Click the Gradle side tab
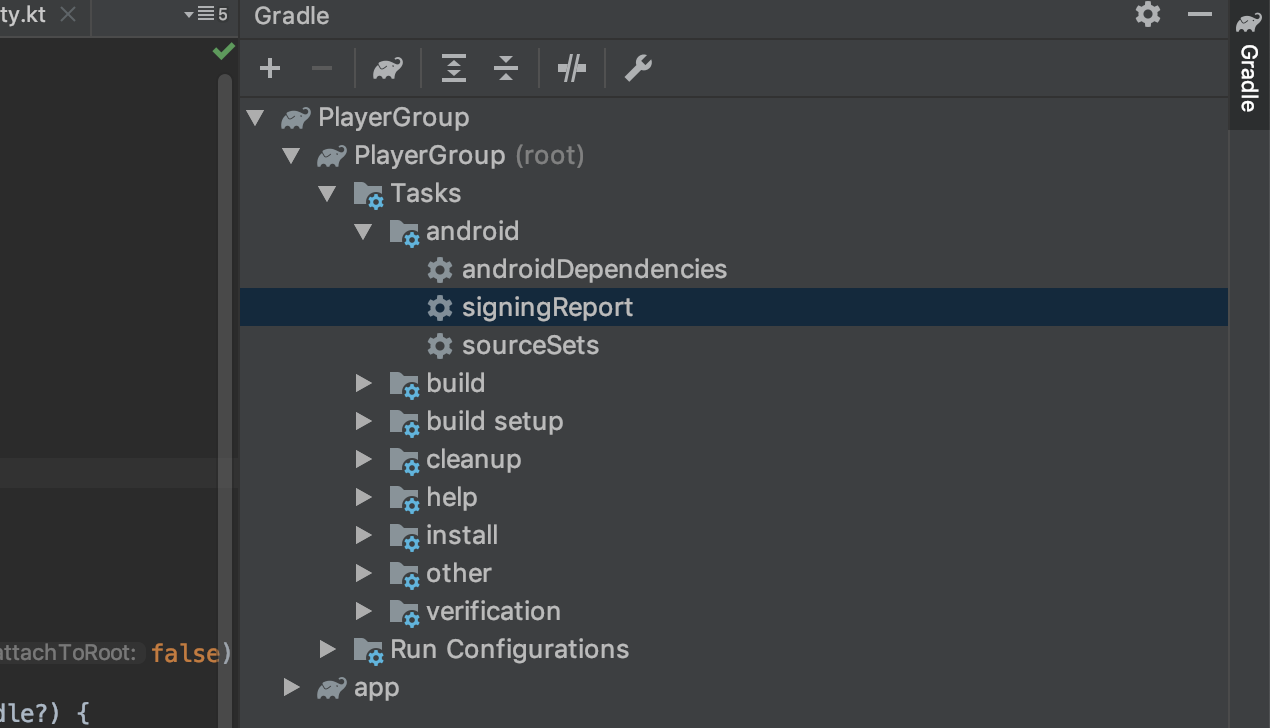The image size is (1270, 728). [x=1248, y=64]
